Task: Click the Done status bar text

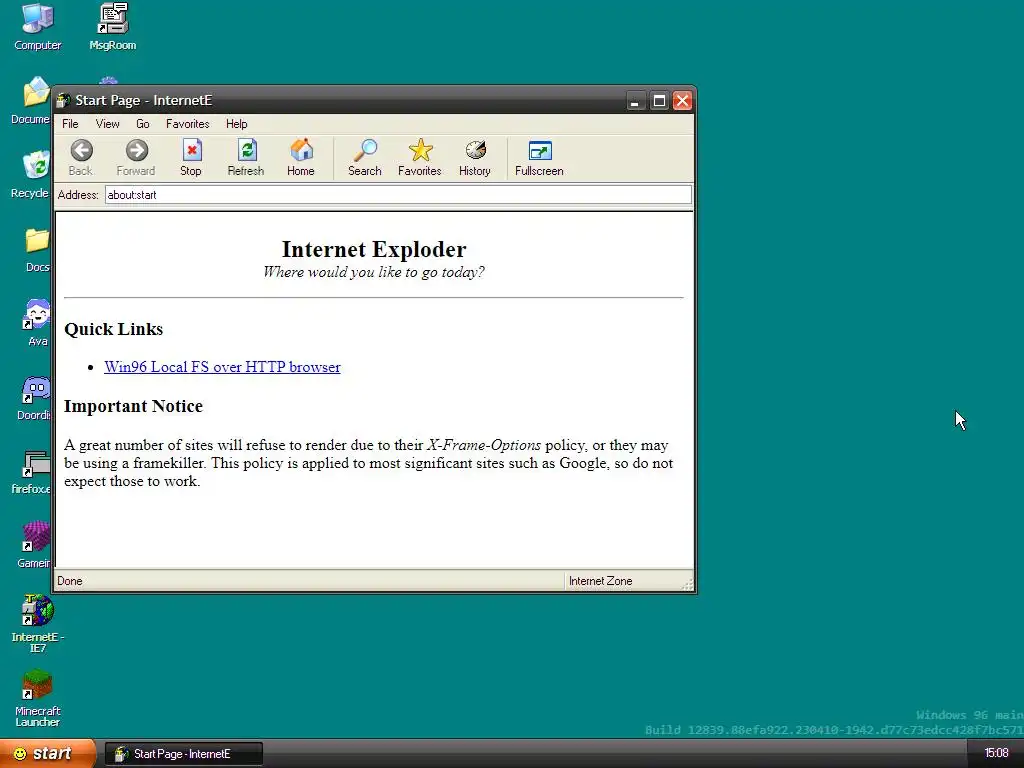Action: [x=69, y=581]
